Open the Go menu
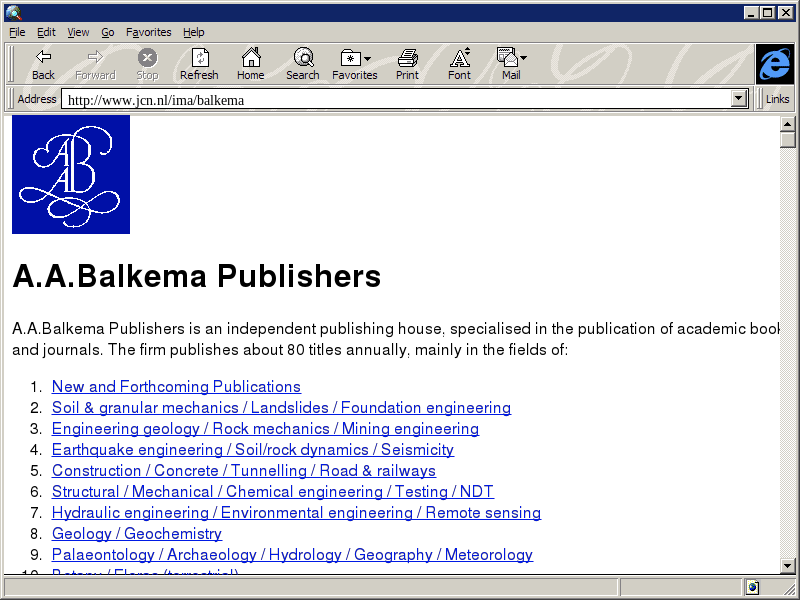The height and width of the screenshot is (600, 800). (107, 32)
